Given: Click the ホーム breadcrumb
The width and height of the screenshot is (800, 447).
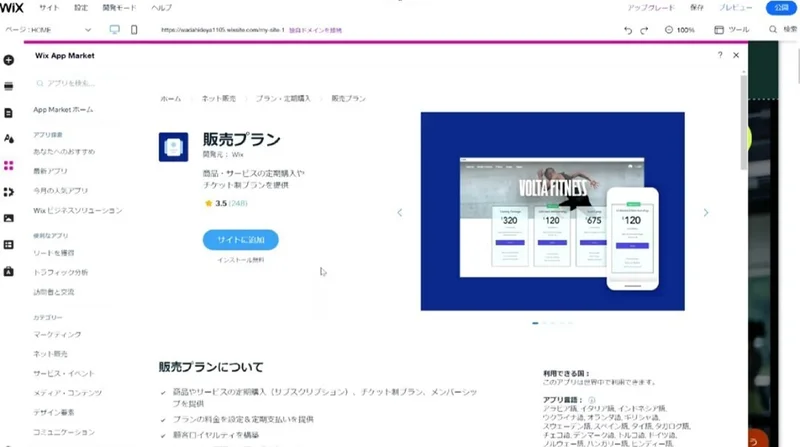Looking at the screenshot, I should 170,98.
